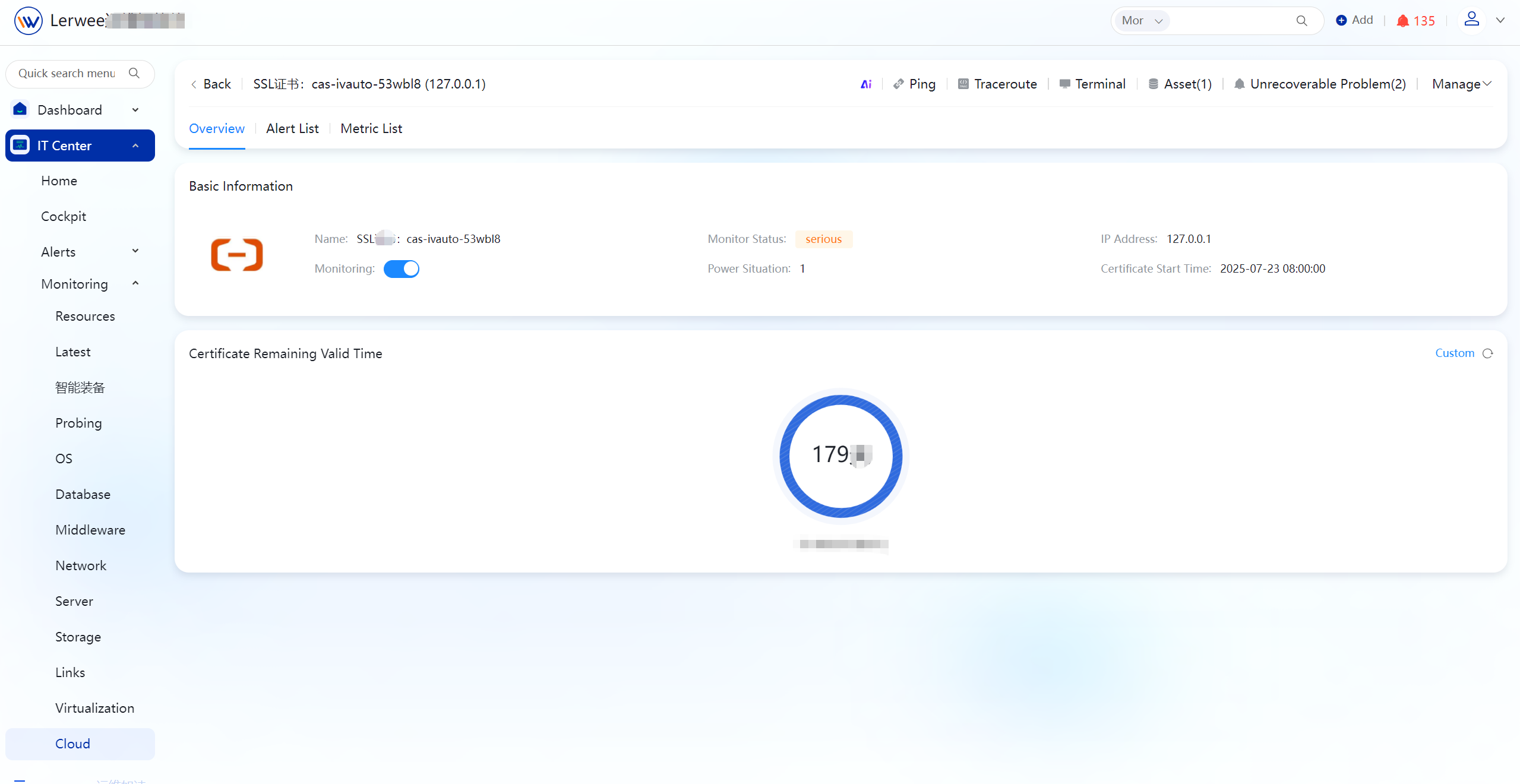Image resolution: width=1520 pixels, height=784 pixels.
Task: Click the red alarm bell notification icon
Action: tap(1403, 21)
